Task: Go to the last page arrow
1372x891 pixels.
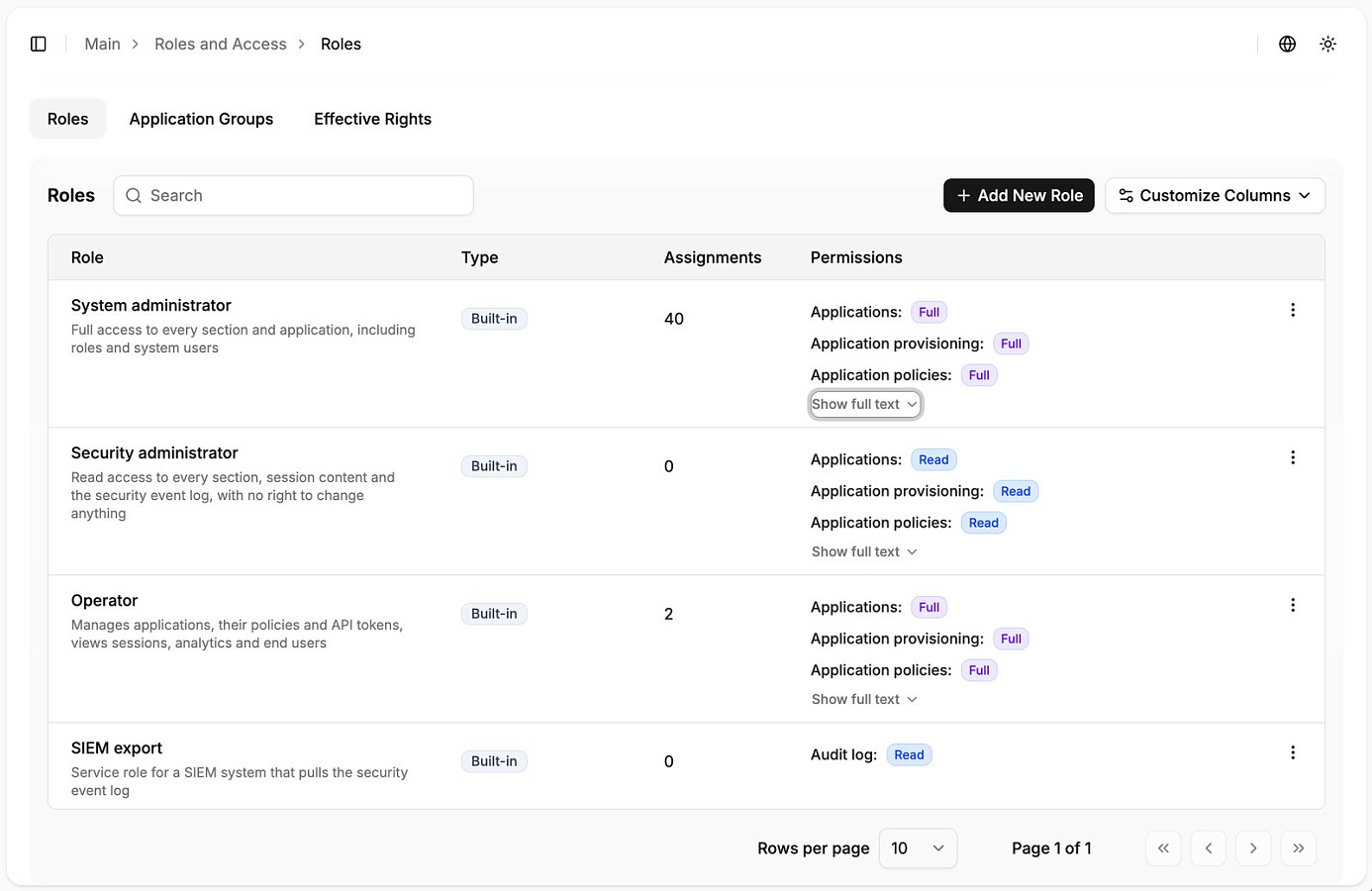Action: 1299,848
